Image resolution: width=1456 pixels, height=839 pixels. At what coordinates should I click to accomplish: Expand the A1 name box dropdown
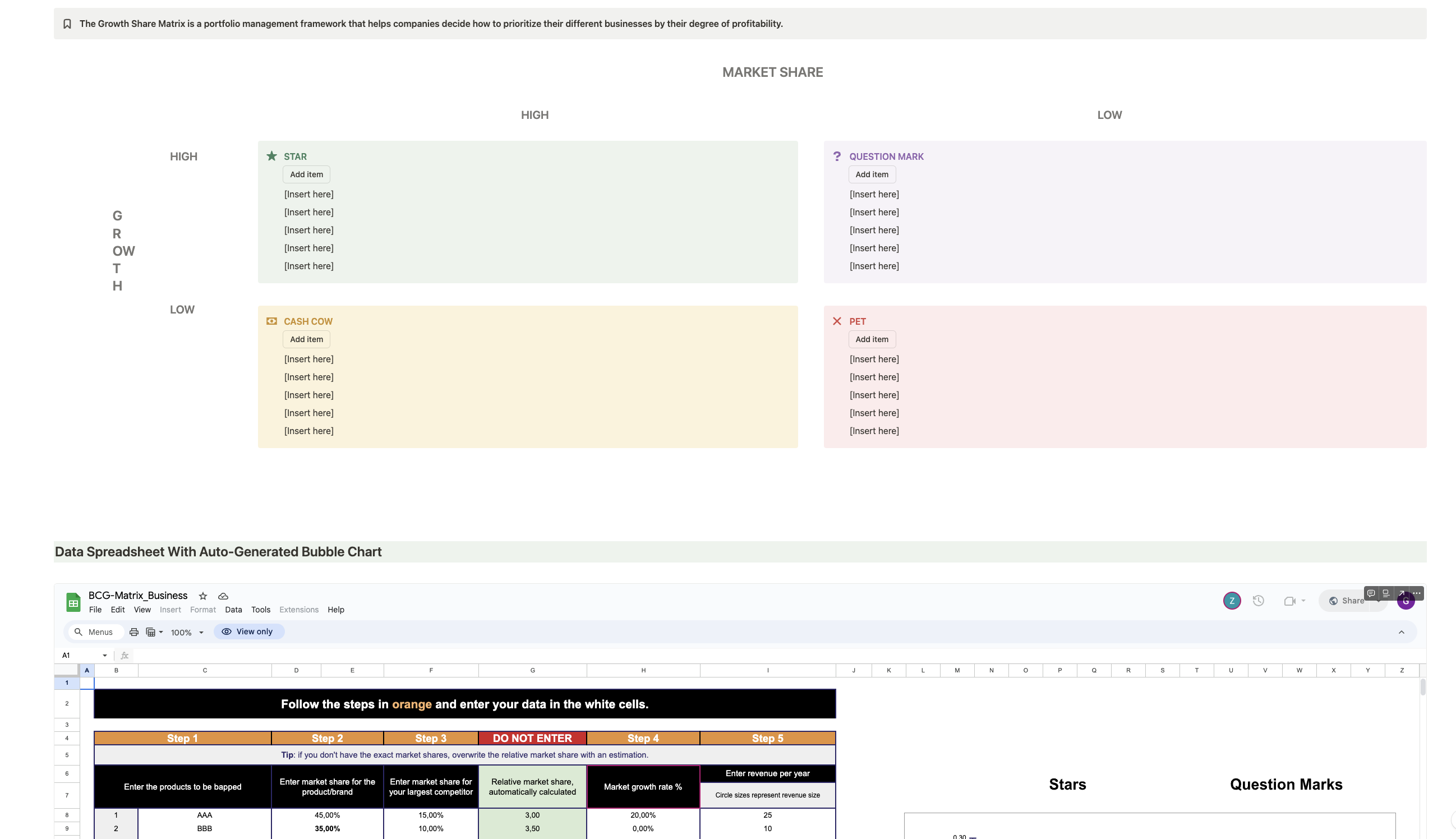click(105, 655)
